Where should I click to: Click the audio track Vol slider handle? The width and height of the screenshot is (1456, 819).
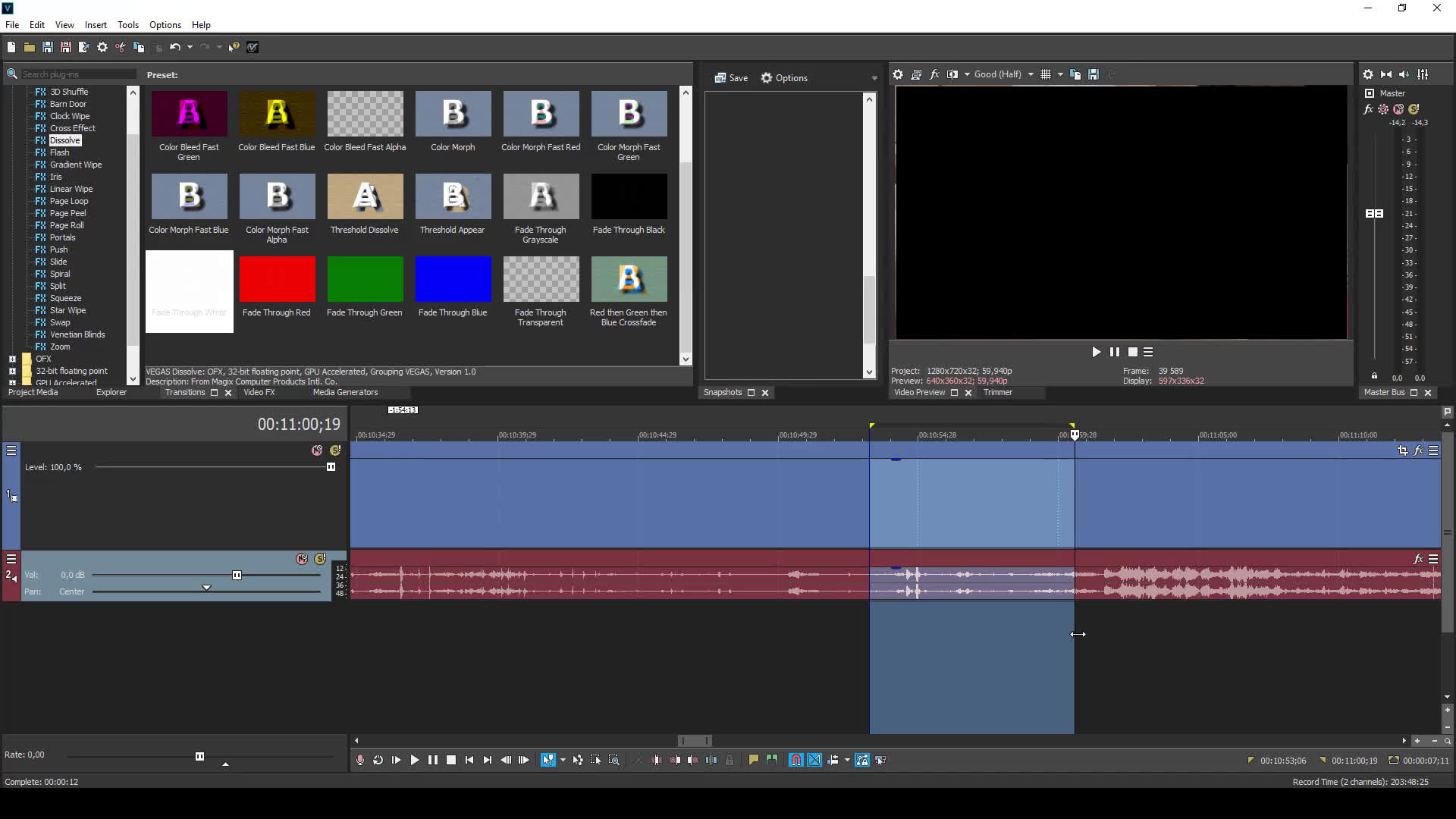[237, 576]
